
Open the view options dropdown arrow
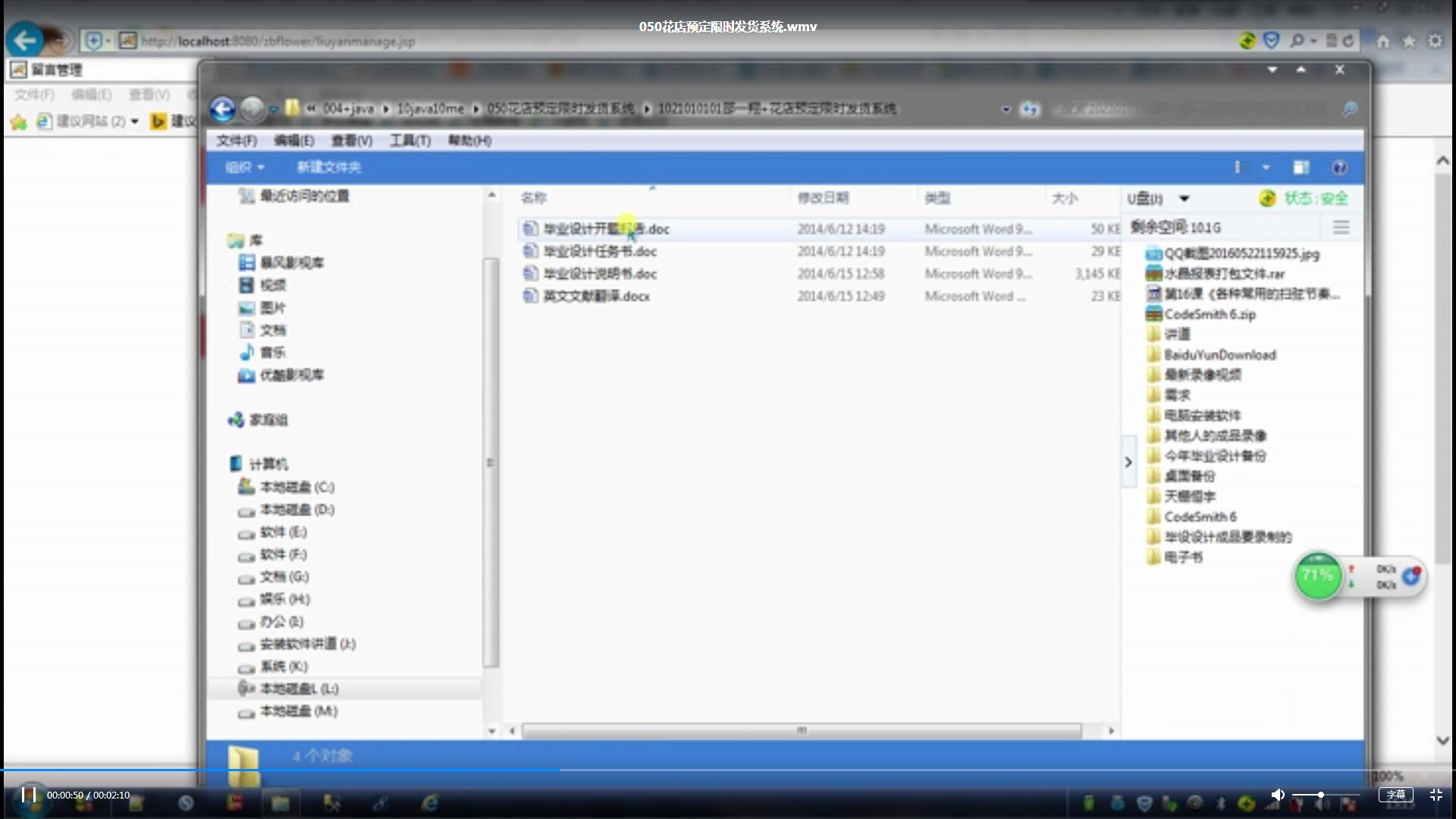[x=1266, y=168]
